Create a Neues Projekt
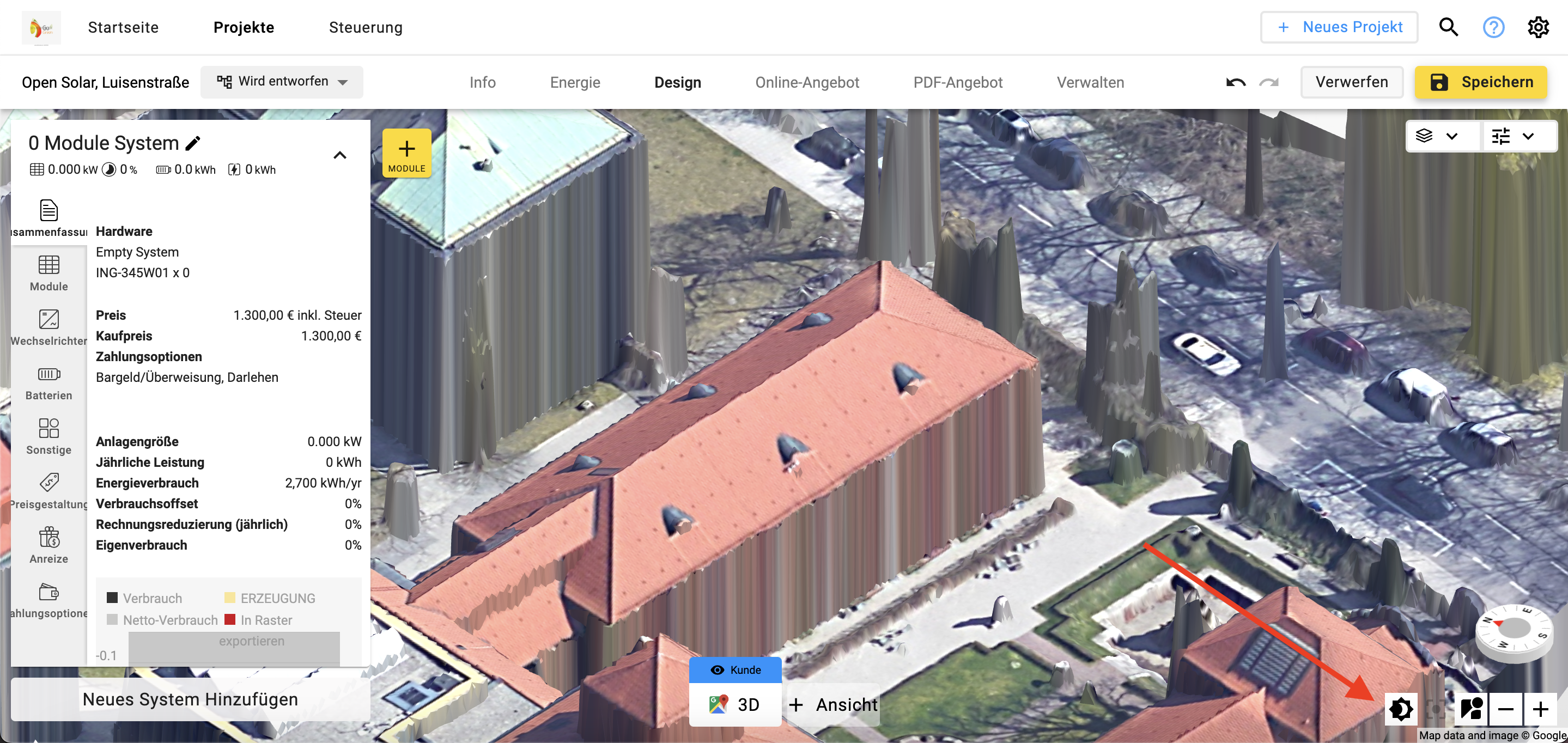 coord(1339,27)
